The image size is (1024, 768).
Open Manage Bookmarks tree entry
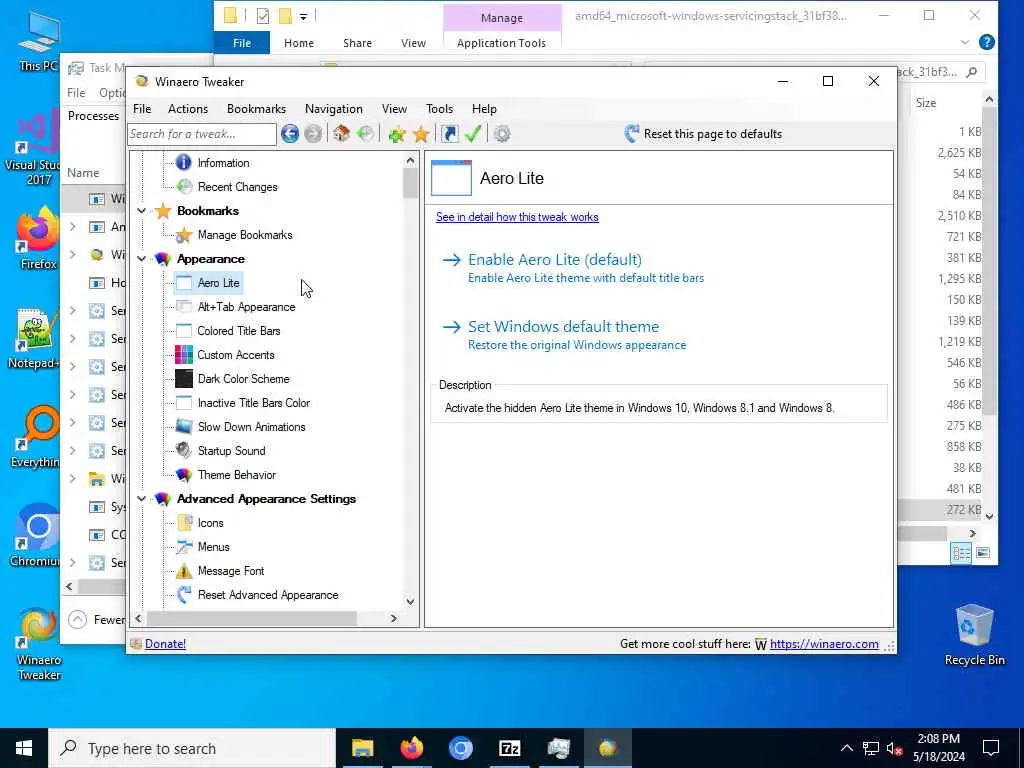(245, 235)
